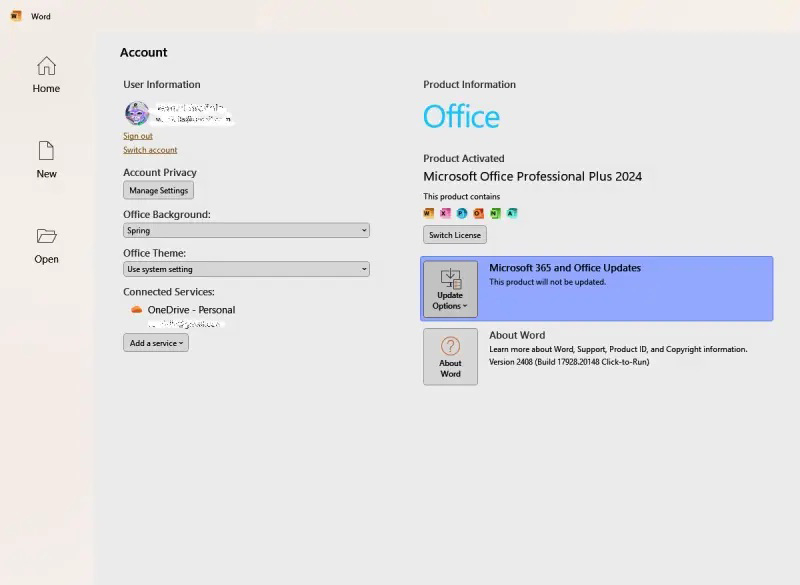Click the Office Theme: label
800x585 pixels.
(x=155, y=253)
